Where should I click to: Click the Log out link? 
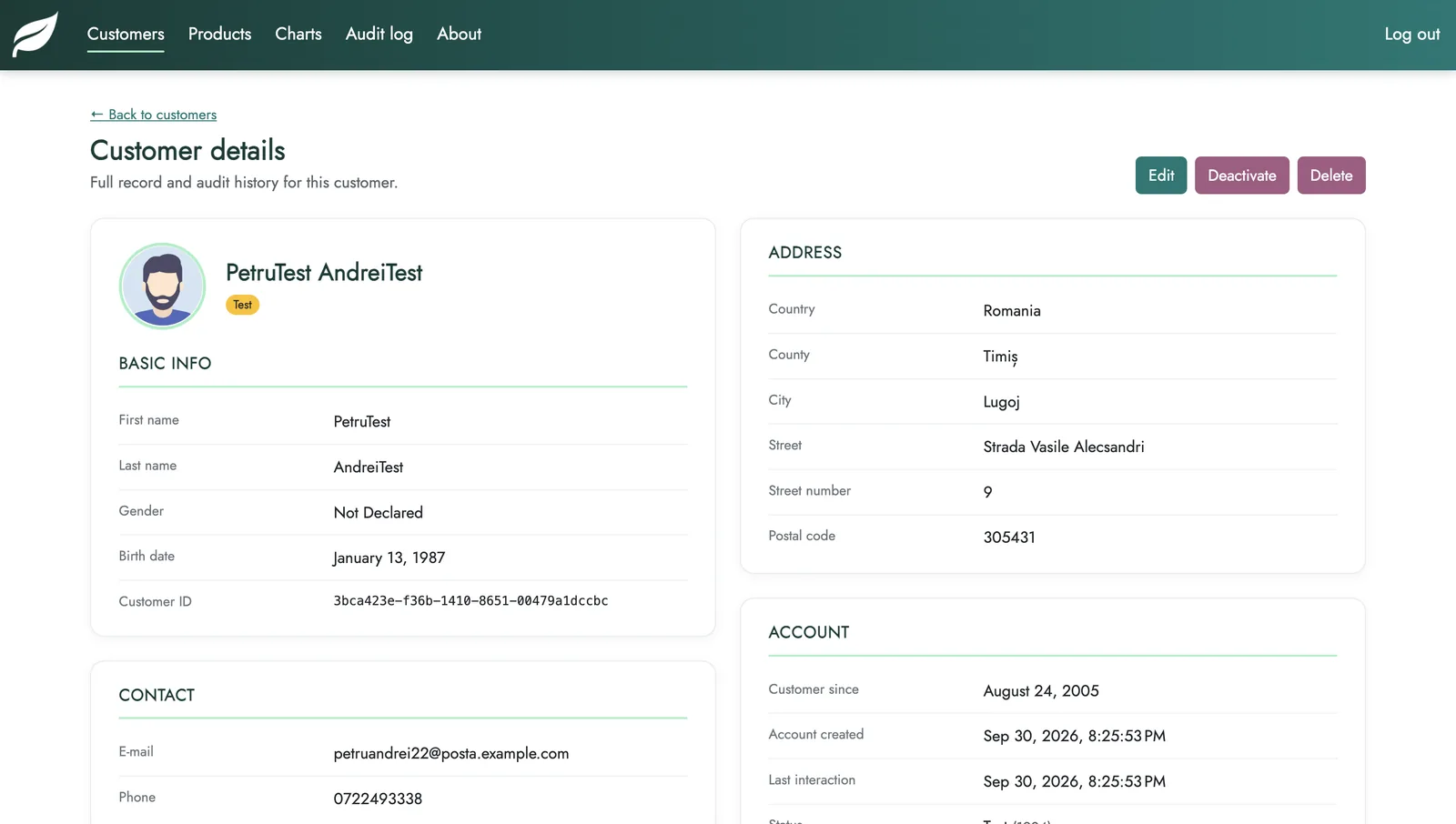click(x=1411, y=34)
